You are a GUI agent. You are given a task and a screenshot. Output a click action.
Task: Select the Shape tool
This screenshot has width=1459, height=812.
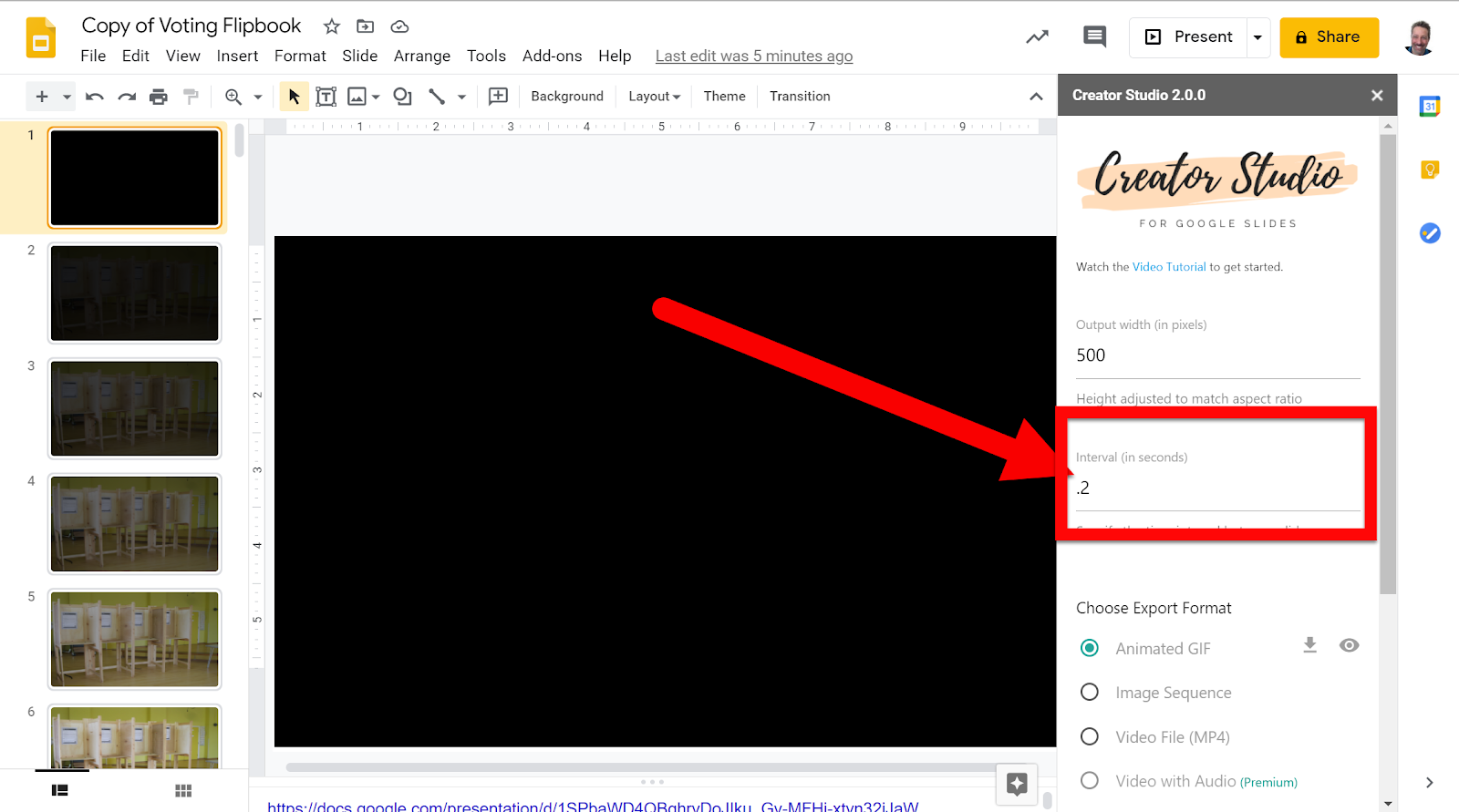pyautogui.click(x=402, y=96)
